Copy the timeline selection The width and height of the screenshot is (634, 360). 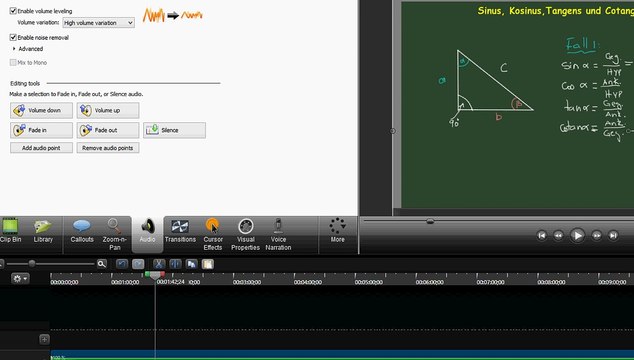192,264
